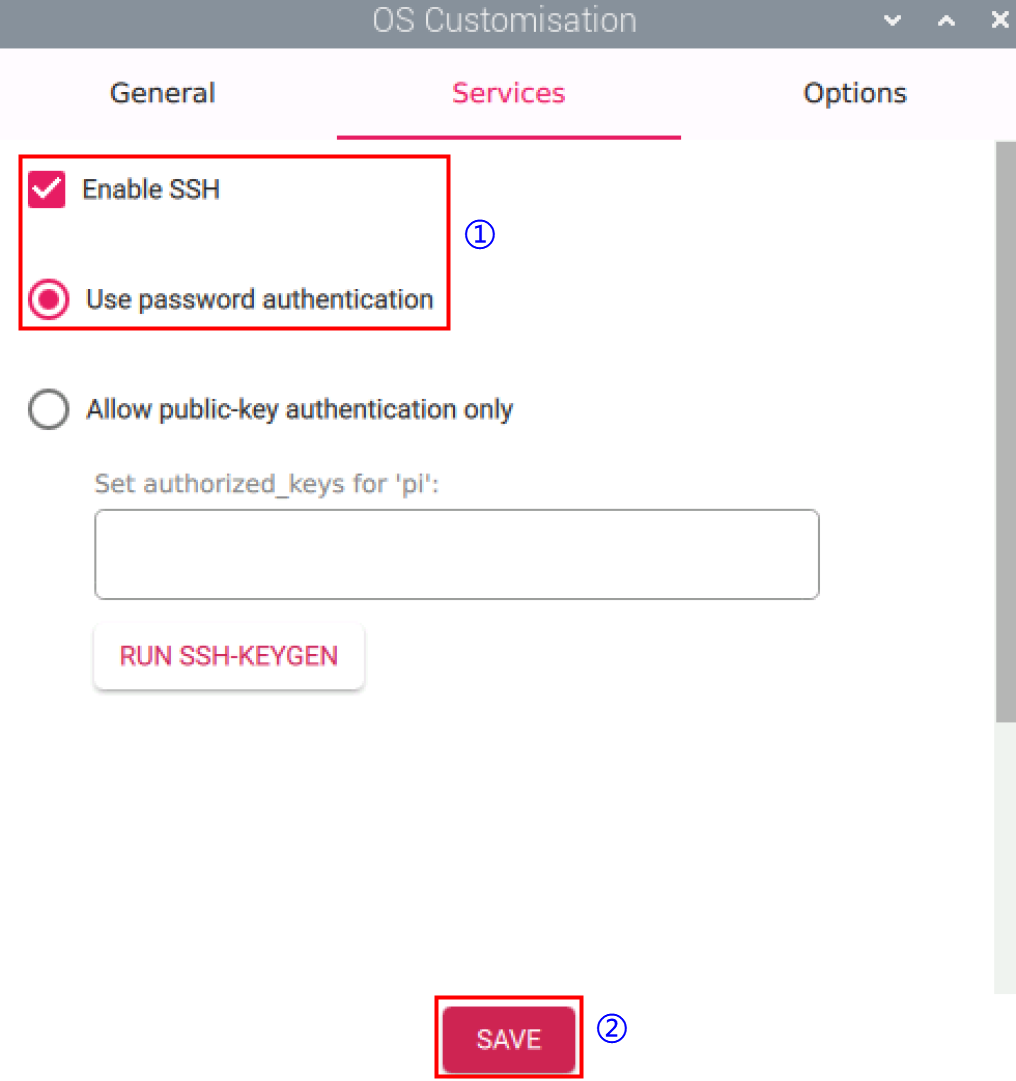Click the circled number 2 annotation

(611, 1028)
